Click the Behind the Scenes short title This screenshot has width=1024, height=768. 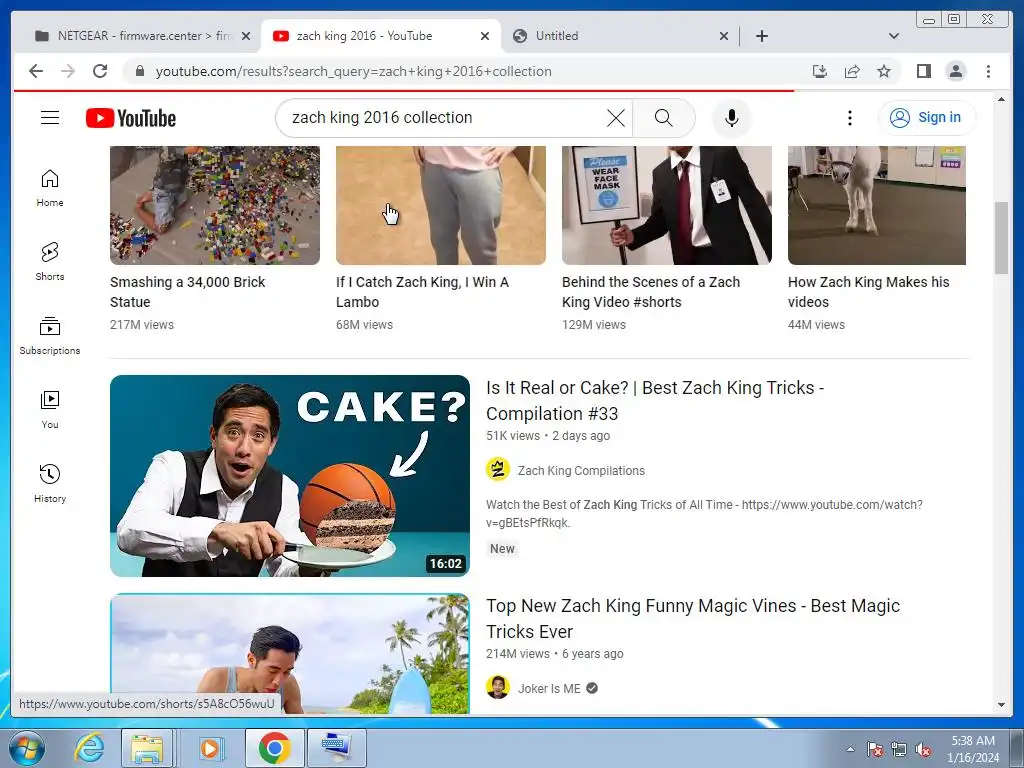tap(650, 292)
